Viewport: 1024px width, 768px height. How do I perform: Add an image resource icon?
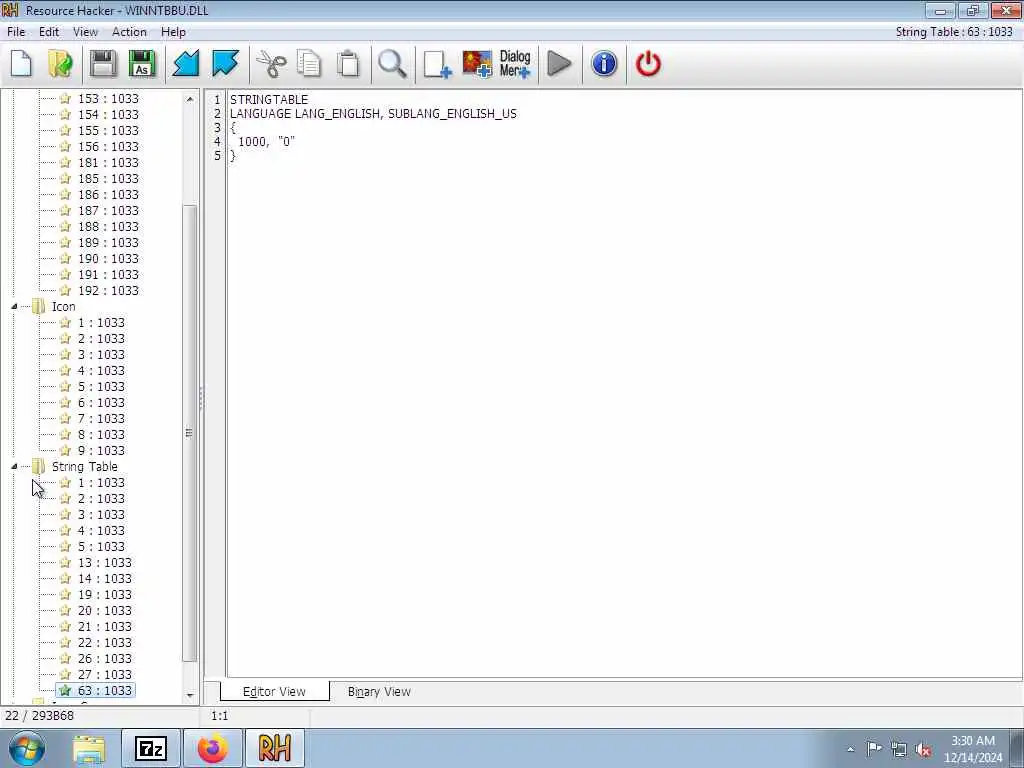pyautogui.click(x=477, y=64)
